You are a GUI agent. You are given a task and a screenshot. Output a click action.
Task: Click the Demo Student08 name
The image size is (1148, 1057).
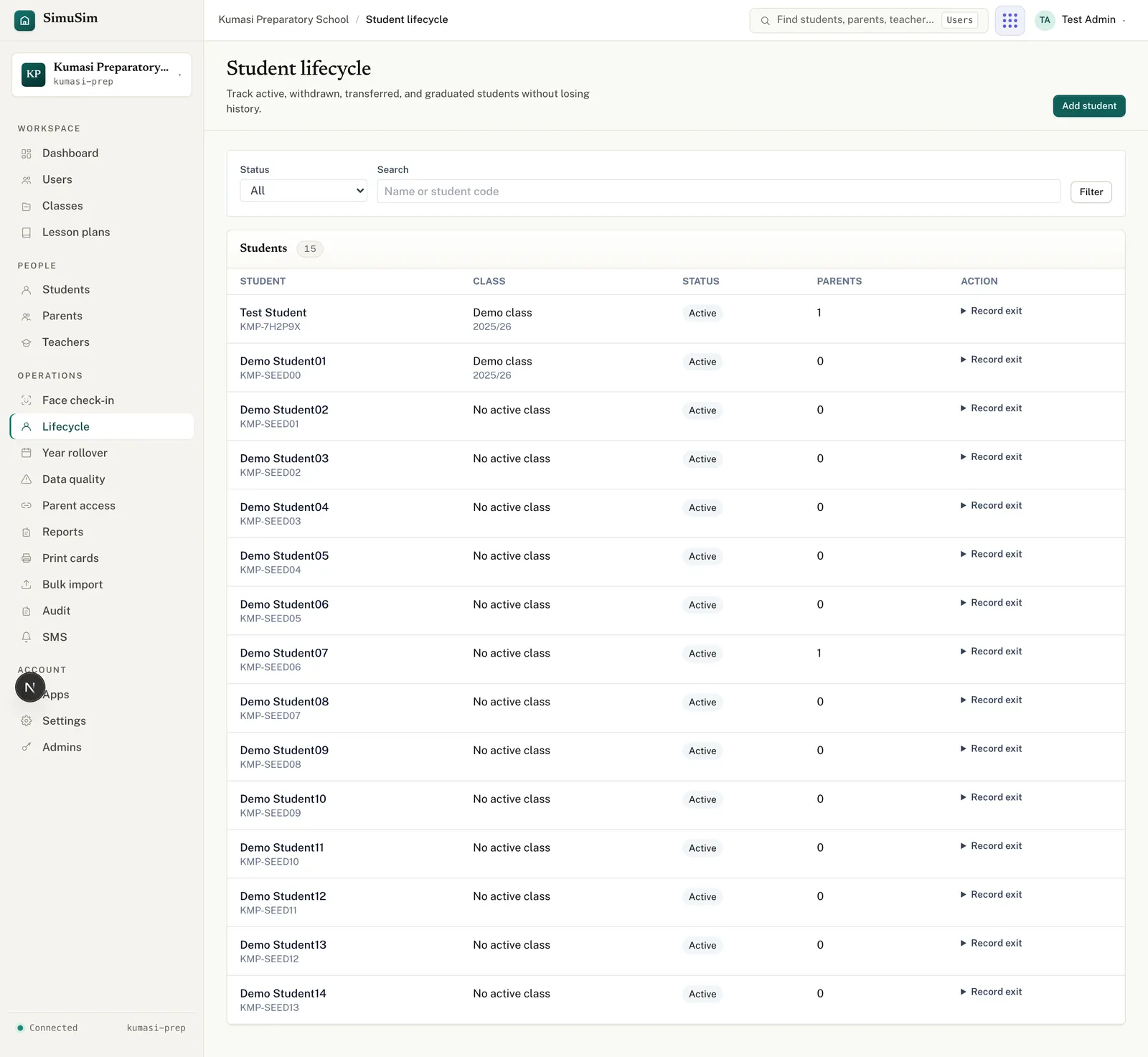click(x=284, y=702)
